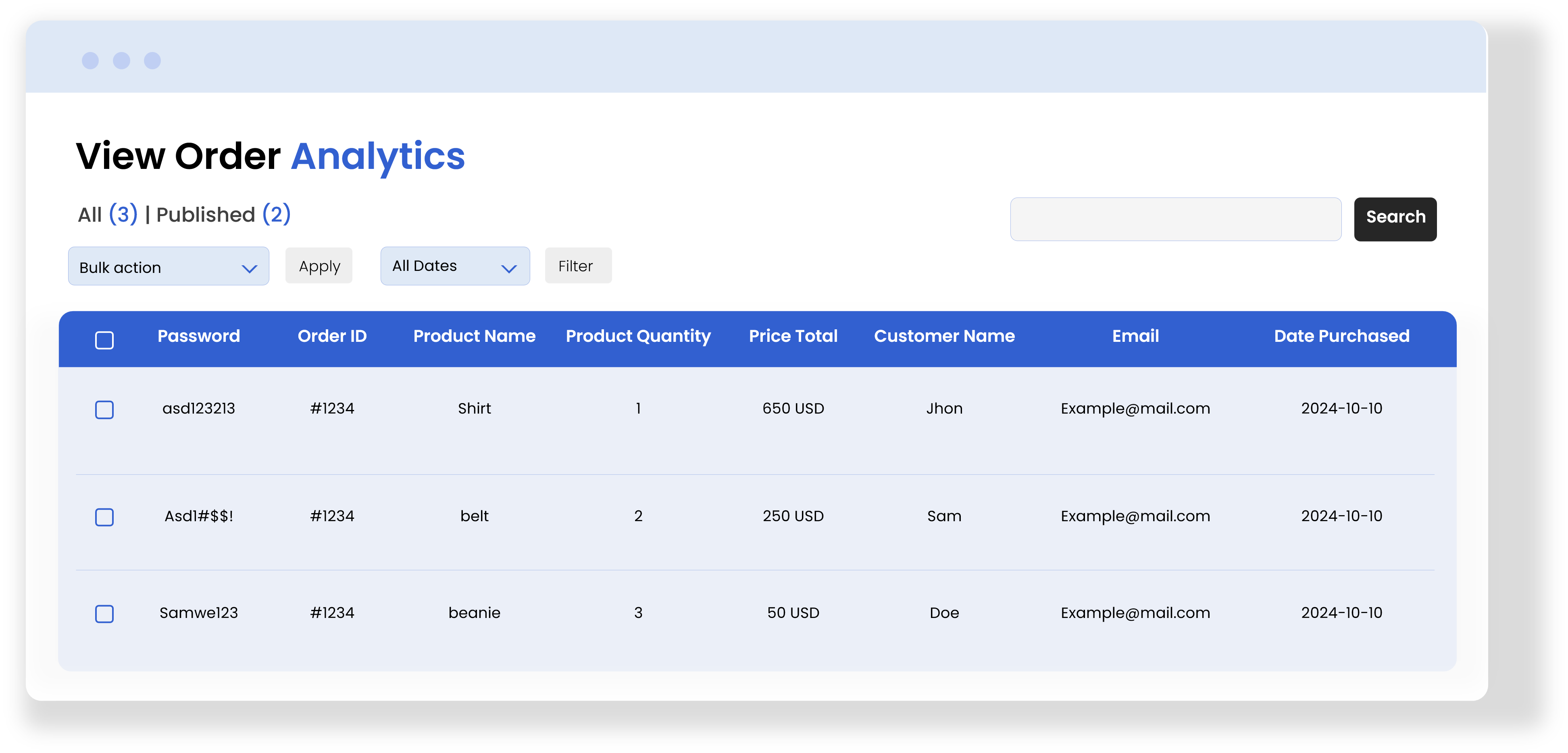Click the Product Quantity column header

[x=638, y=336]
